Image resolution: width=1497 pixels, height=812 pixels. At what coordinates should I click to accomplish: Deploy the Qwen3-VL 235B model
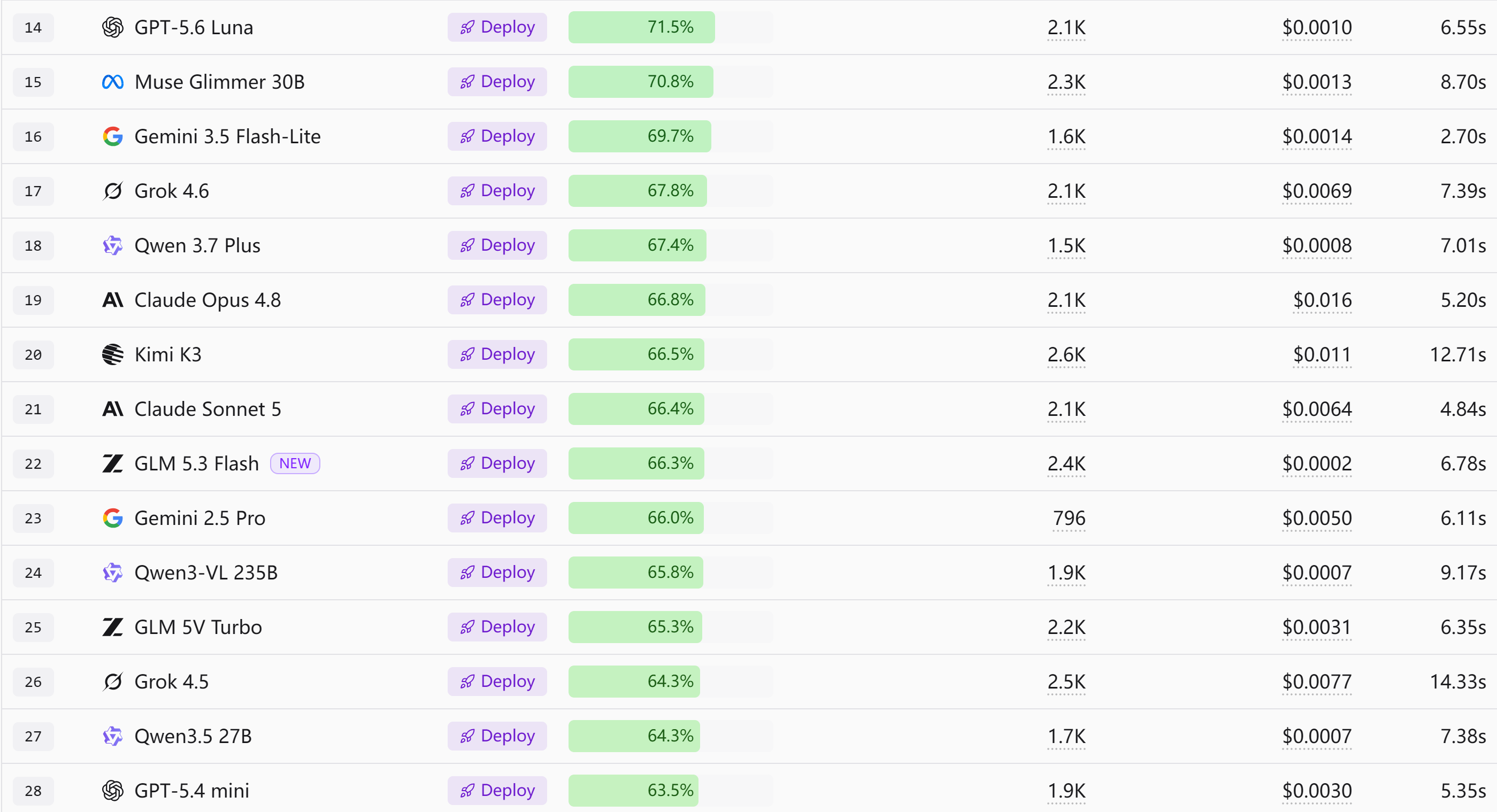(497, 573)
